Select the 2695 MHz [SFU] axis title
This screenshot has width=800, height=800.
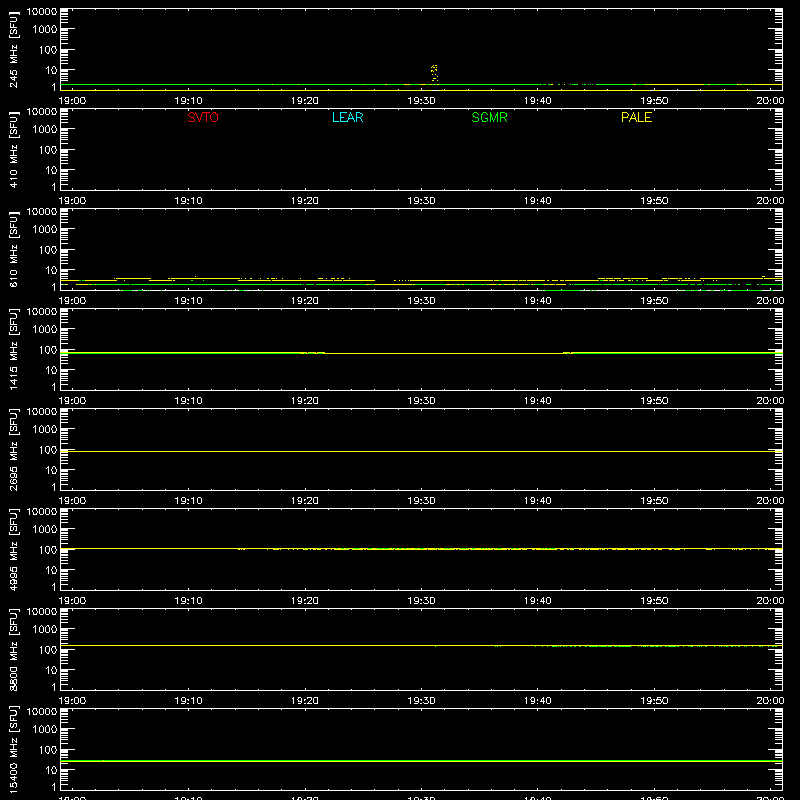click(x=14, y=449)
